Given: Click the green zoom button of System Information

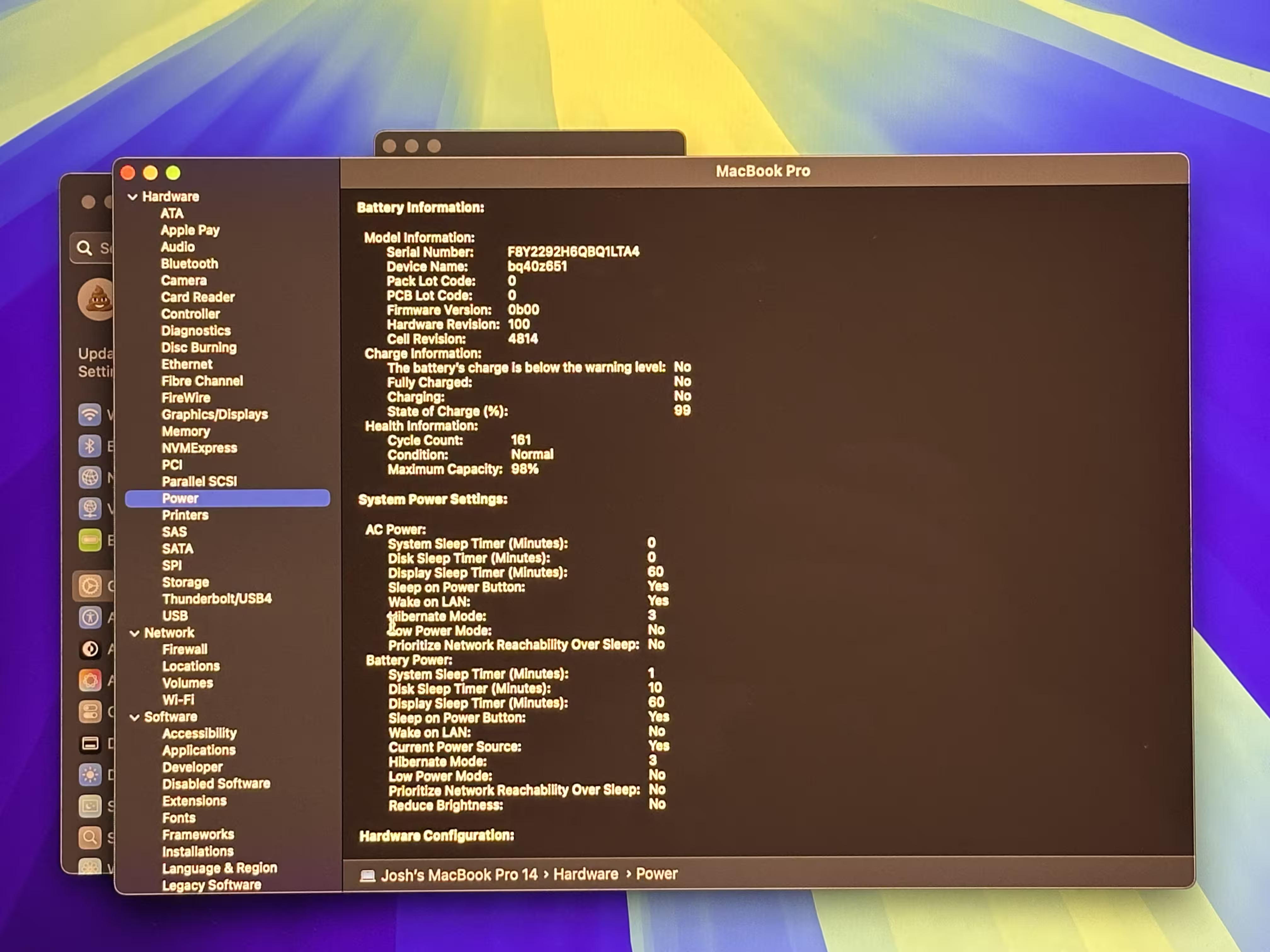Looking at the screenshot, I should tap(173, 173).
